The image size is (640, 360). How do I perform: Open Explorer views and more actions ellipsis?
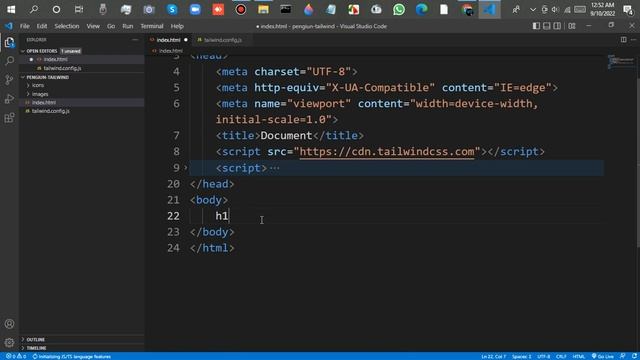click(135, 40)
